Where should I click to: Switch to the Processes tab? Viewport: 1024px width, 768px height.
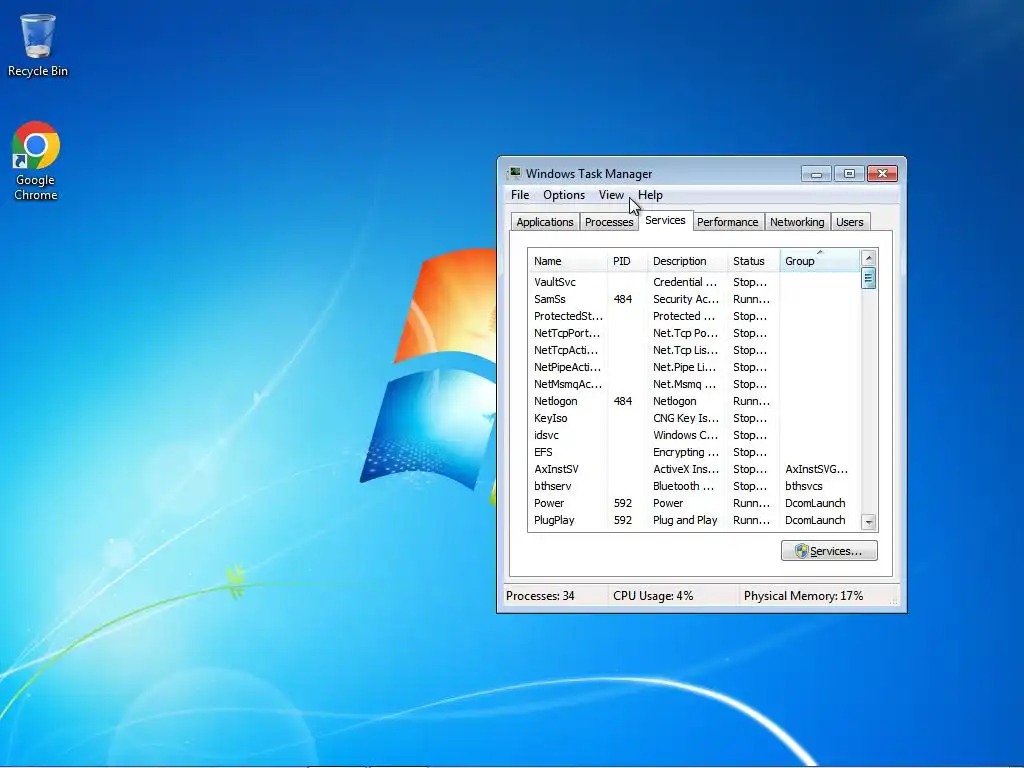[609, 222]
